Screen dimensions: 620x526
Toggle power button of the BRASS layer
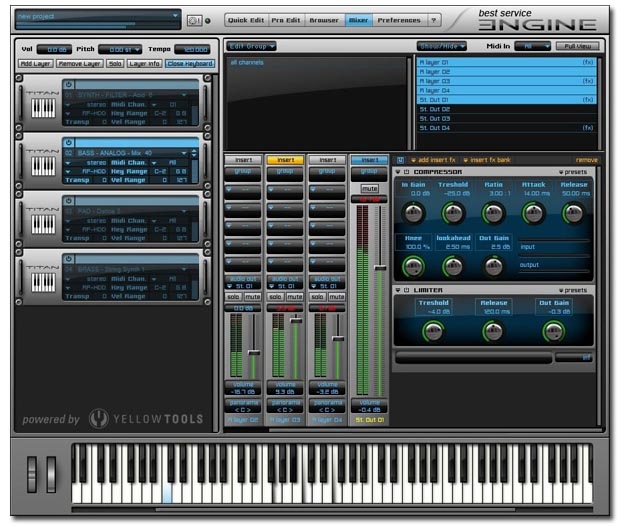tap(69, 259)
